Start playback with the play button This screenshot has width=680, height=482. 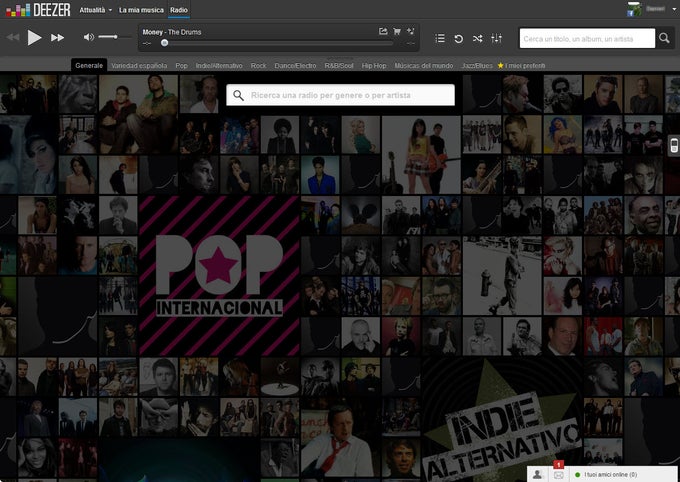pos(34,38)
